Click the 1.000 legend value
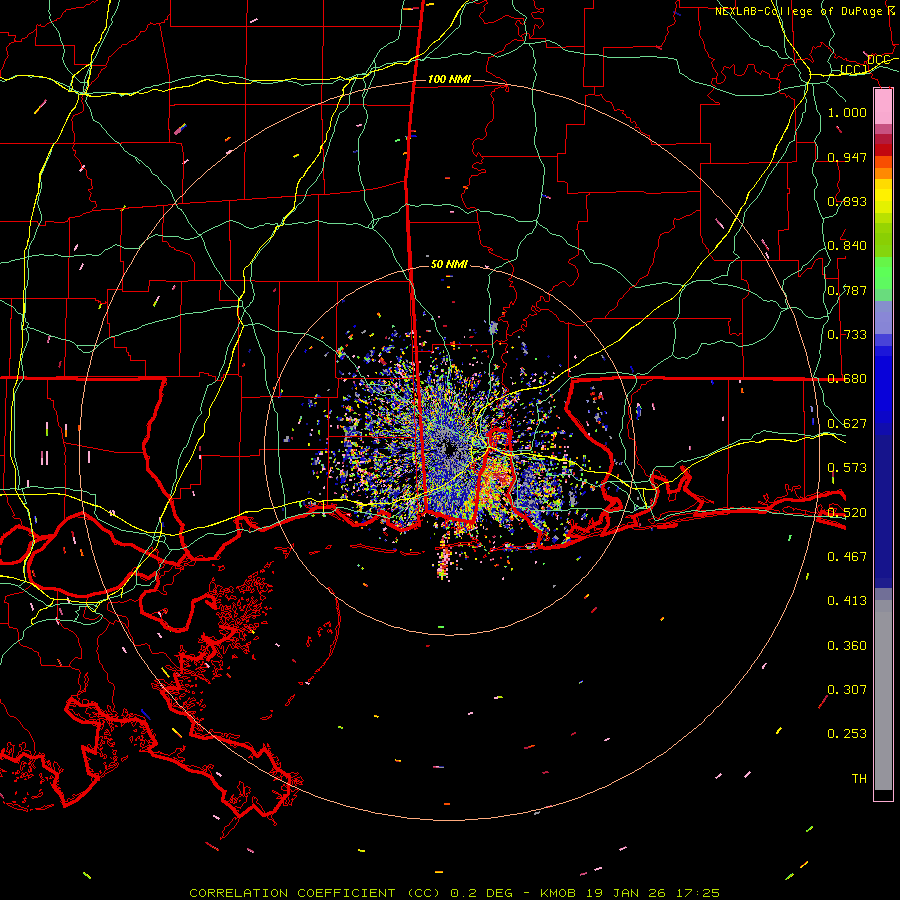Screen dimensions: 900x900 pyautogui.click(x=847, y=112)
